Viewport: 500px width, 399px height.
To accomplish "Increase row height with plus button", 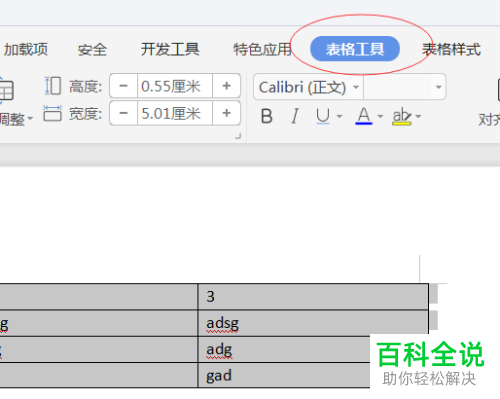I will pyautogui.click(x=227, y=86).
